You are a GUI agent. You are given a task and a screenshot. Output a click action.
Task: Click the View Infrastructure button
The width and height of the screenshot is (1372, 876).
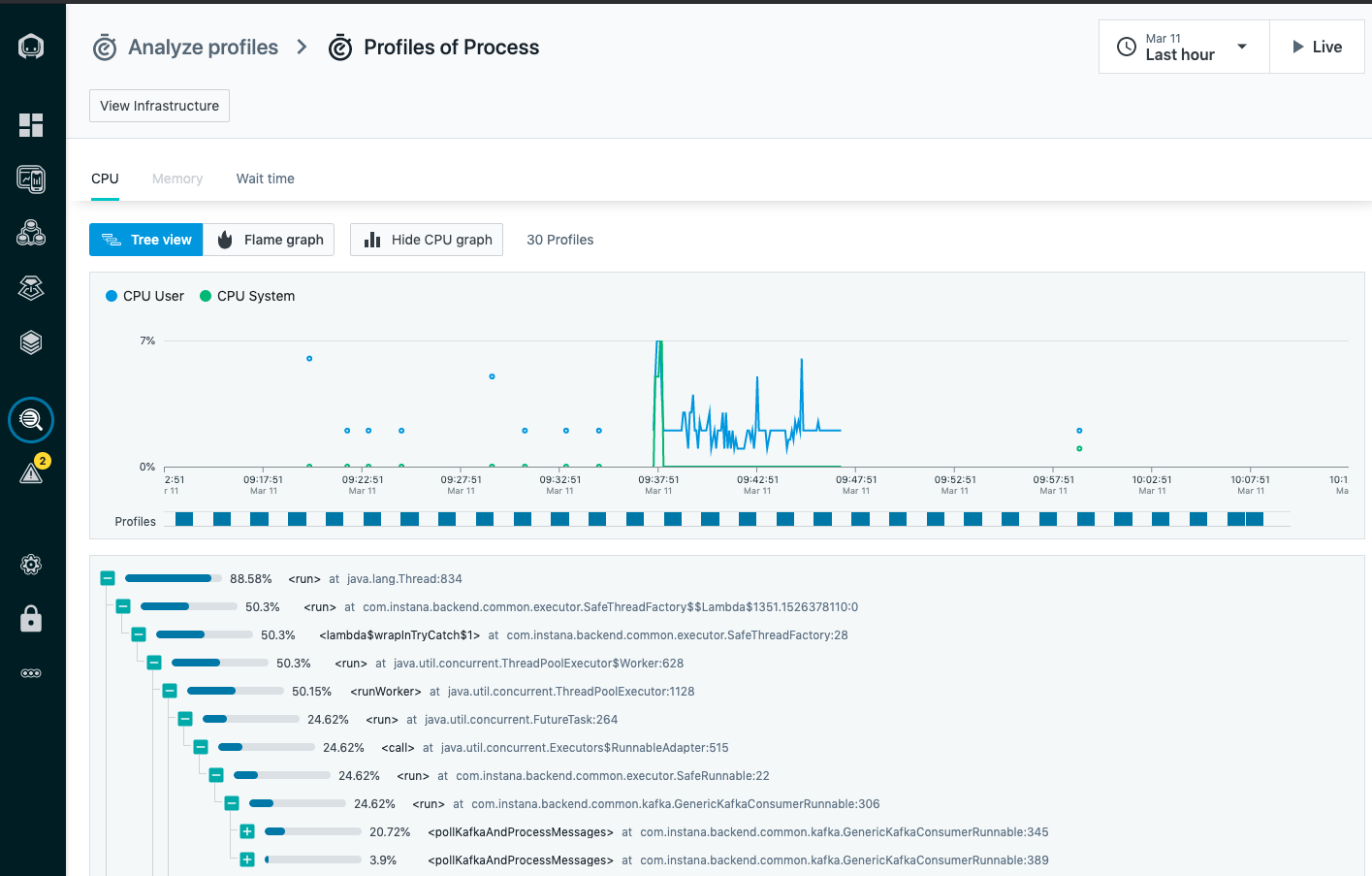(159, 106)
